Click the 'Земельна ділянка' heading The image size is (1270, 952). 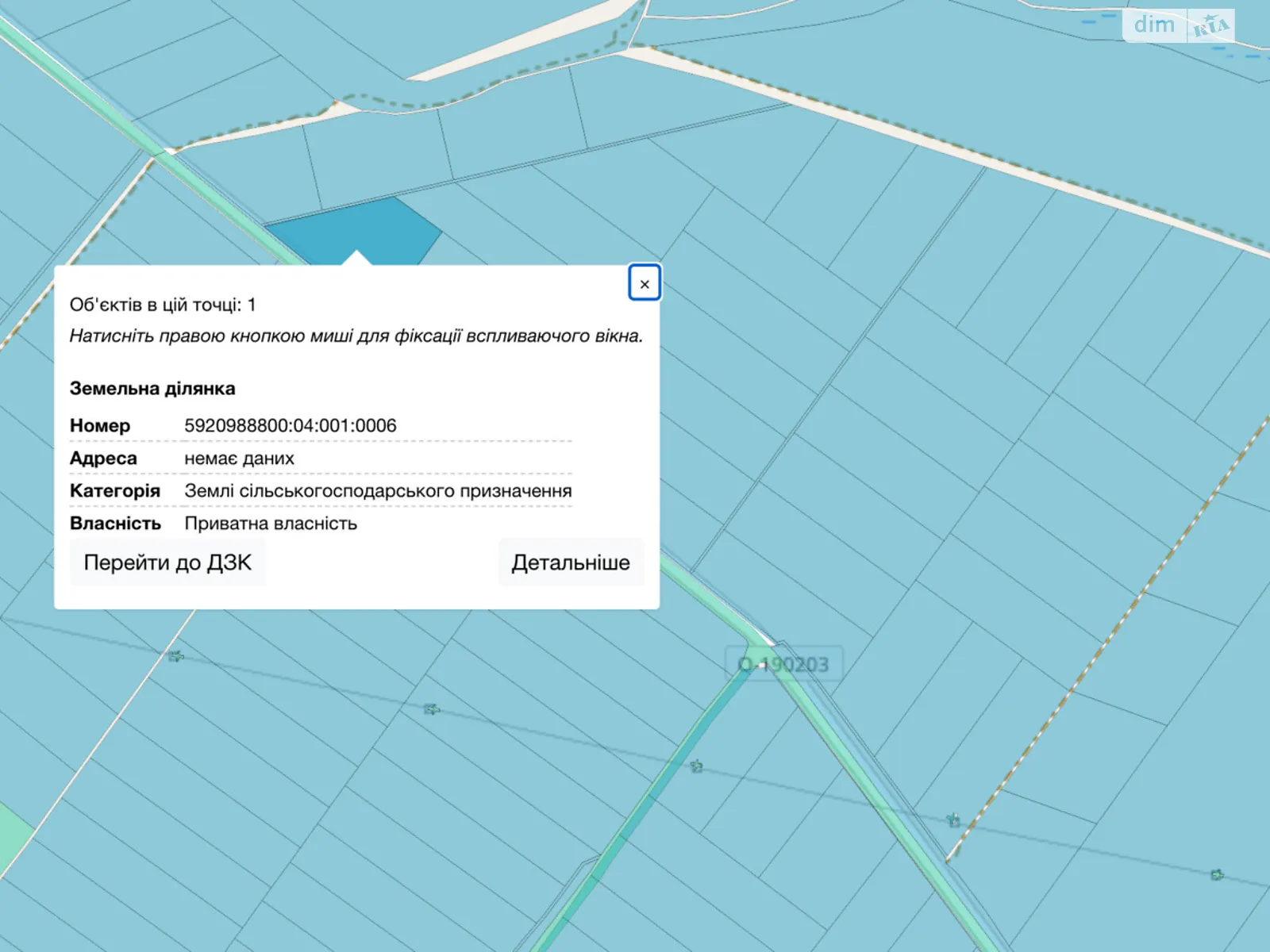[152, 389]
